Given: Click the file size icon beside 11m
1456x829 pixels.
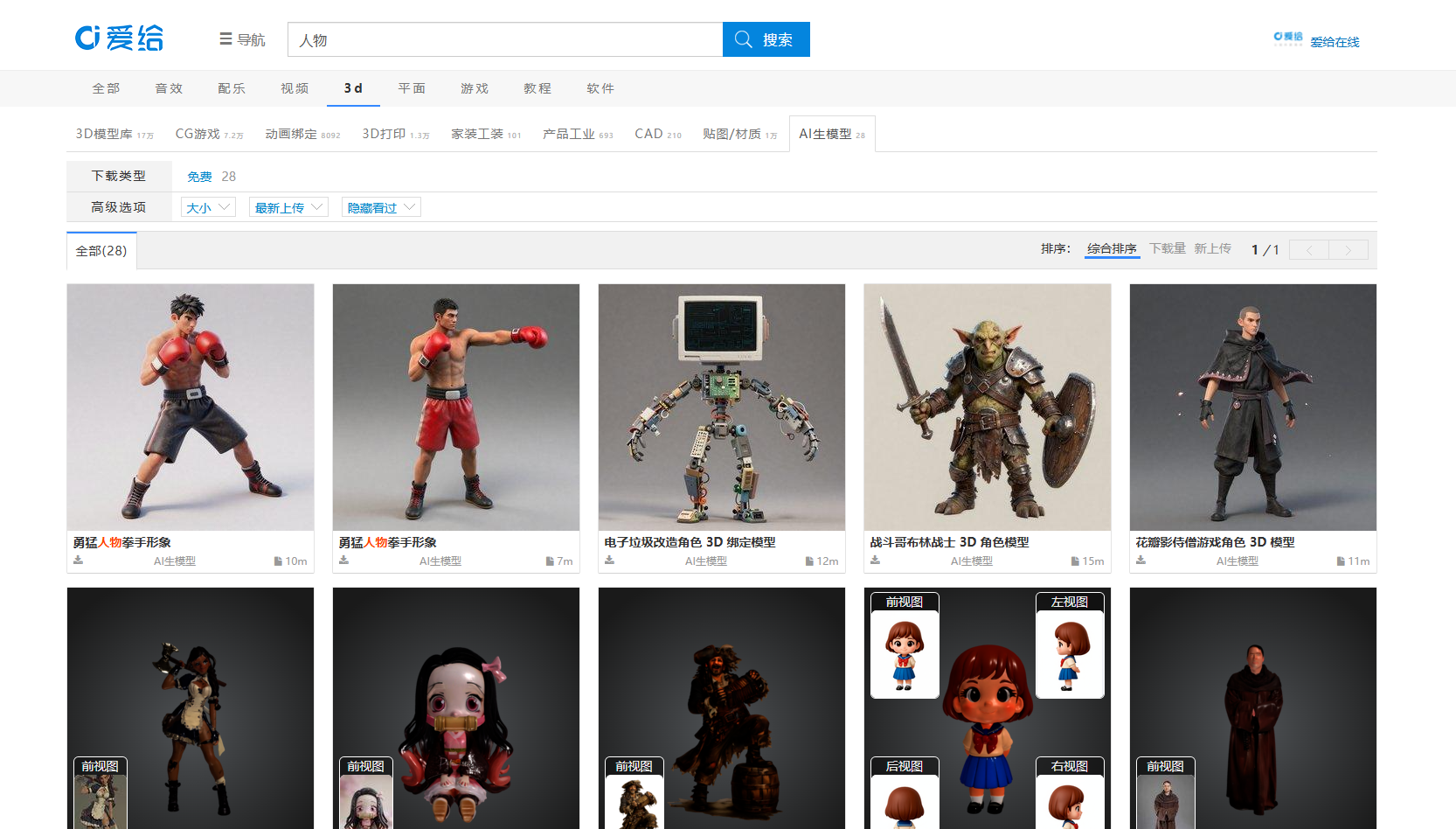Looking at the screenshot, I should (1341, 561).
